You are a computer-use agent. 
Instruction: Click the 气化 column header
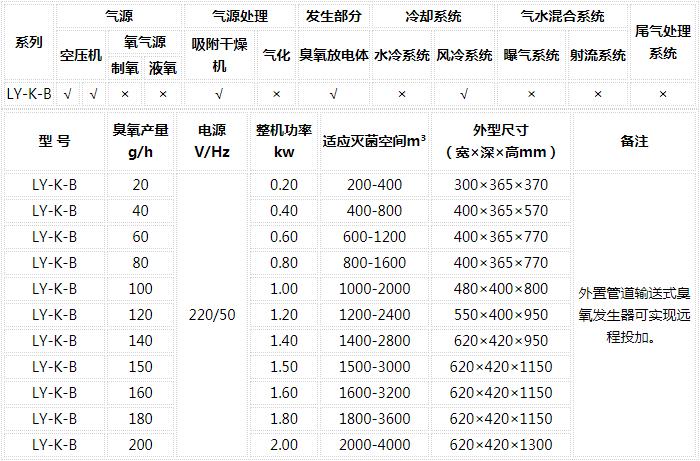(276, 55)
